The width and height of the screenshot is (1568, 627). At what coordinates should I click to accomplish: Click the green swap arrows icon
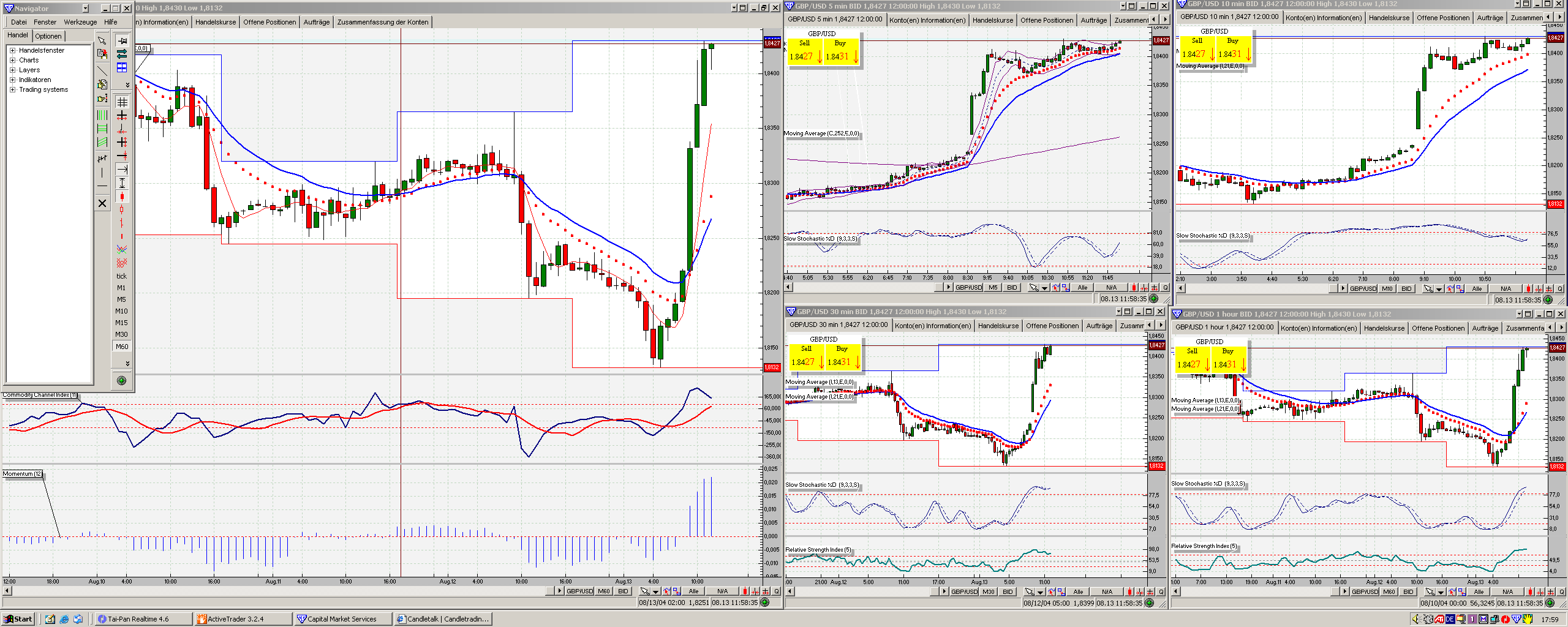pos(122,54)
